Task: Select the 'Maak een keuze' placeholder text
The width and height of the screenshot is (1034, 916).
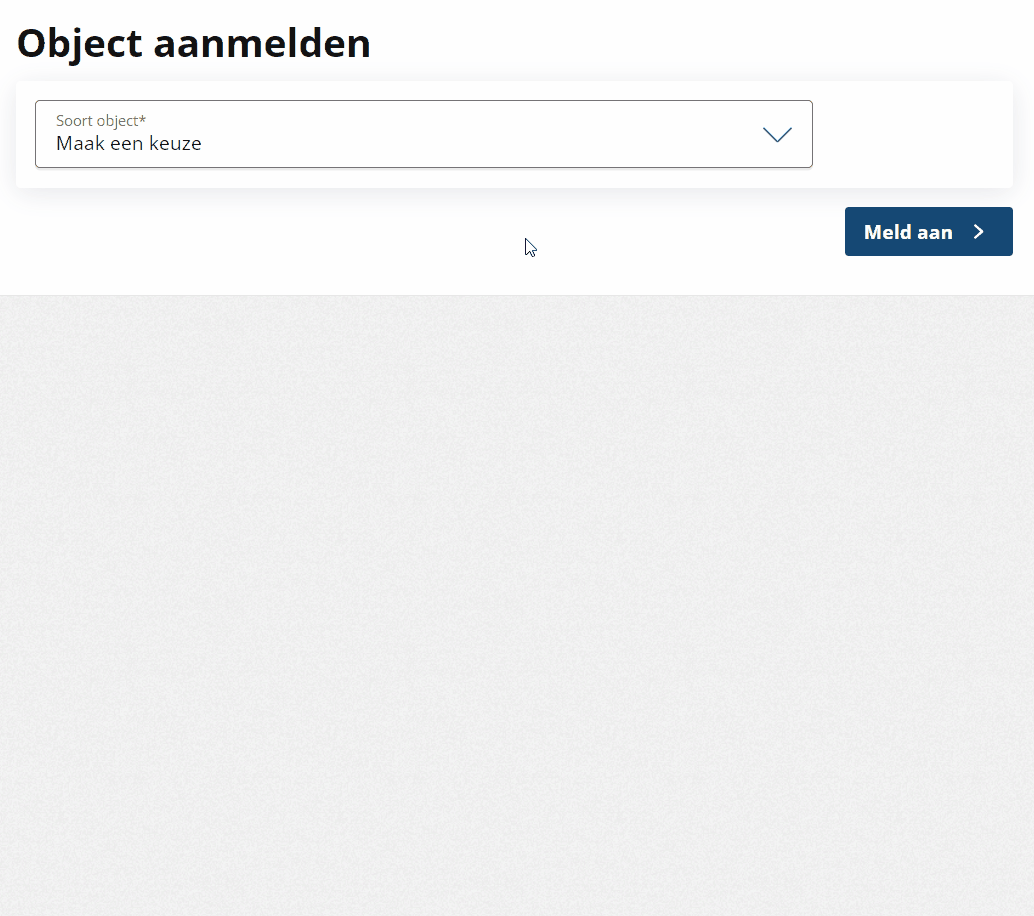Action: (x=129, y=143)
